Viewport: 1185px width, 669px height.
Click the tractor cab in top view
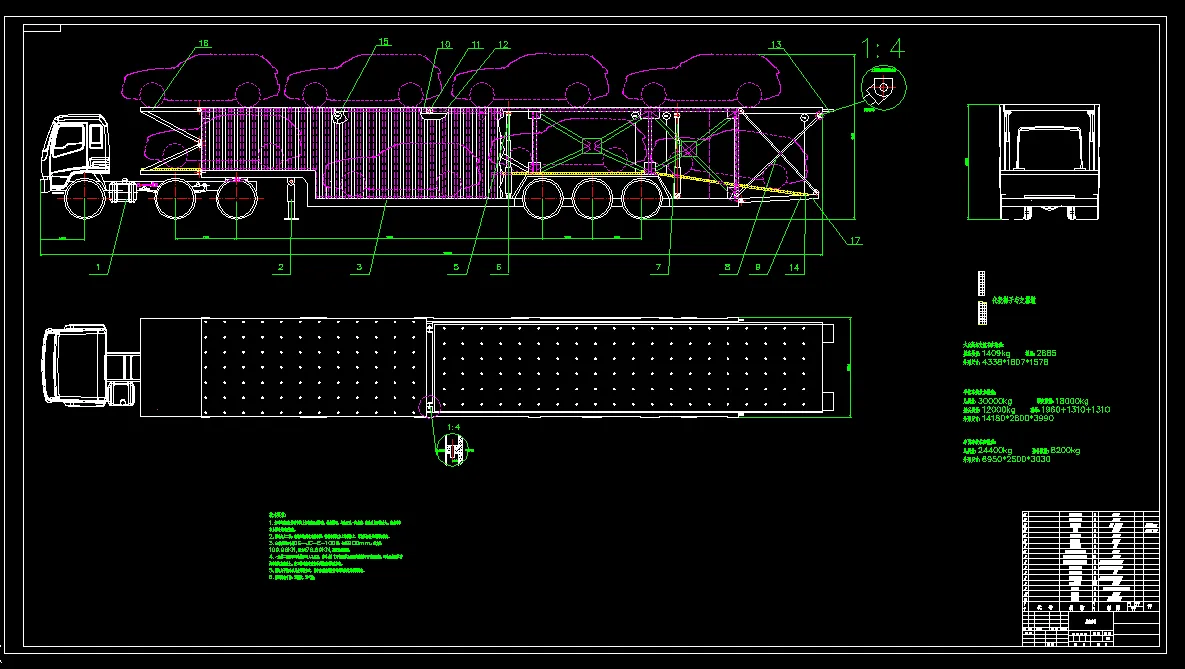click(x=74, y=367)
